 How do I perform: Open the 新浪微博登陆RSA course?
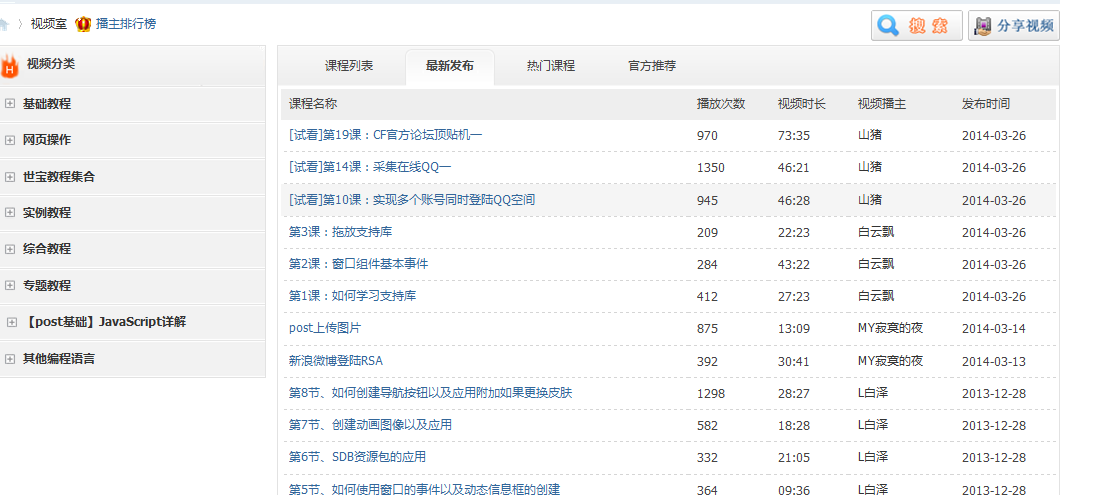point(336,361)
